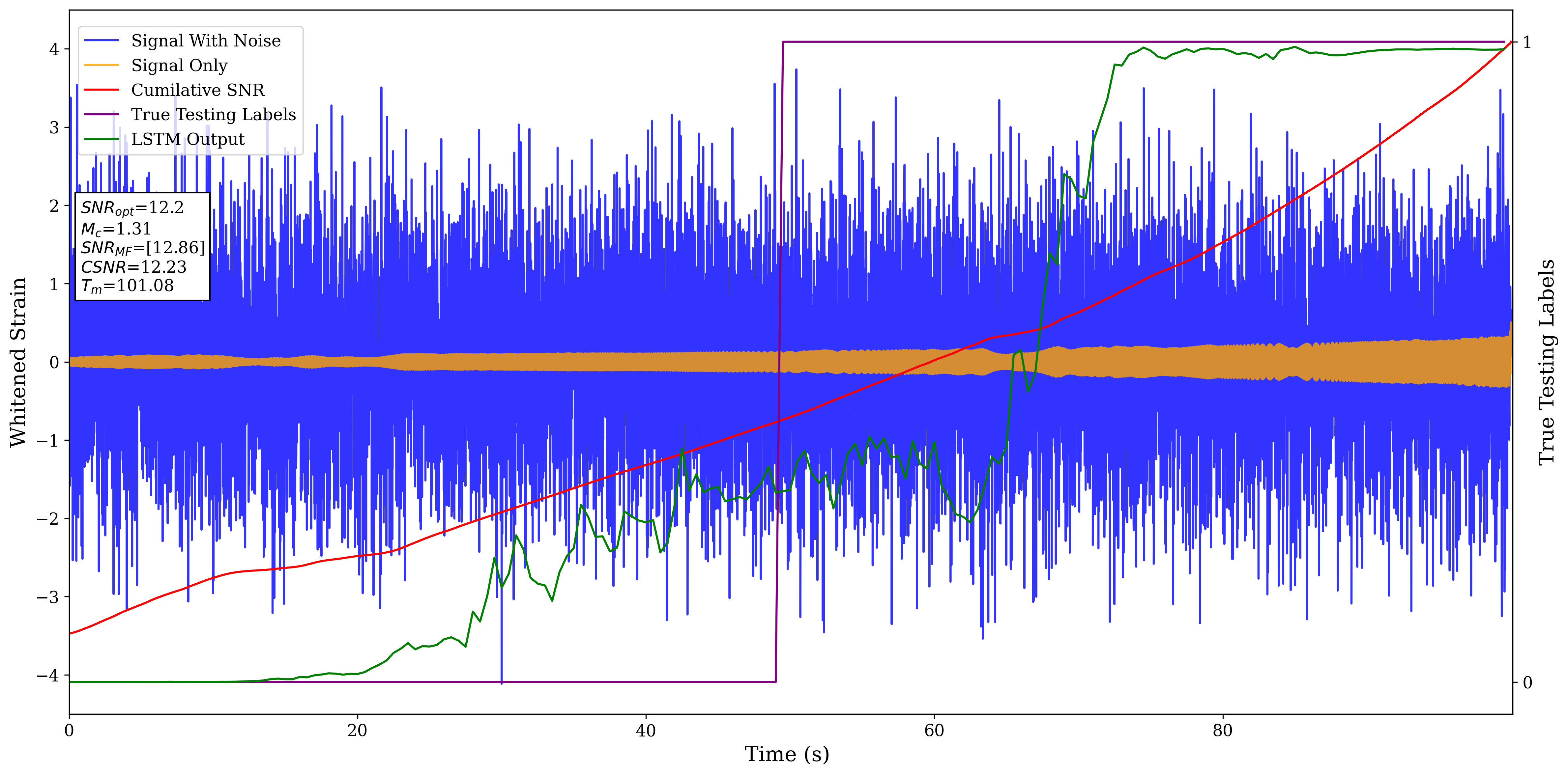1568x775 pixels.
Task: Click the green LSTM Output legend line
Action: point(101,139)
